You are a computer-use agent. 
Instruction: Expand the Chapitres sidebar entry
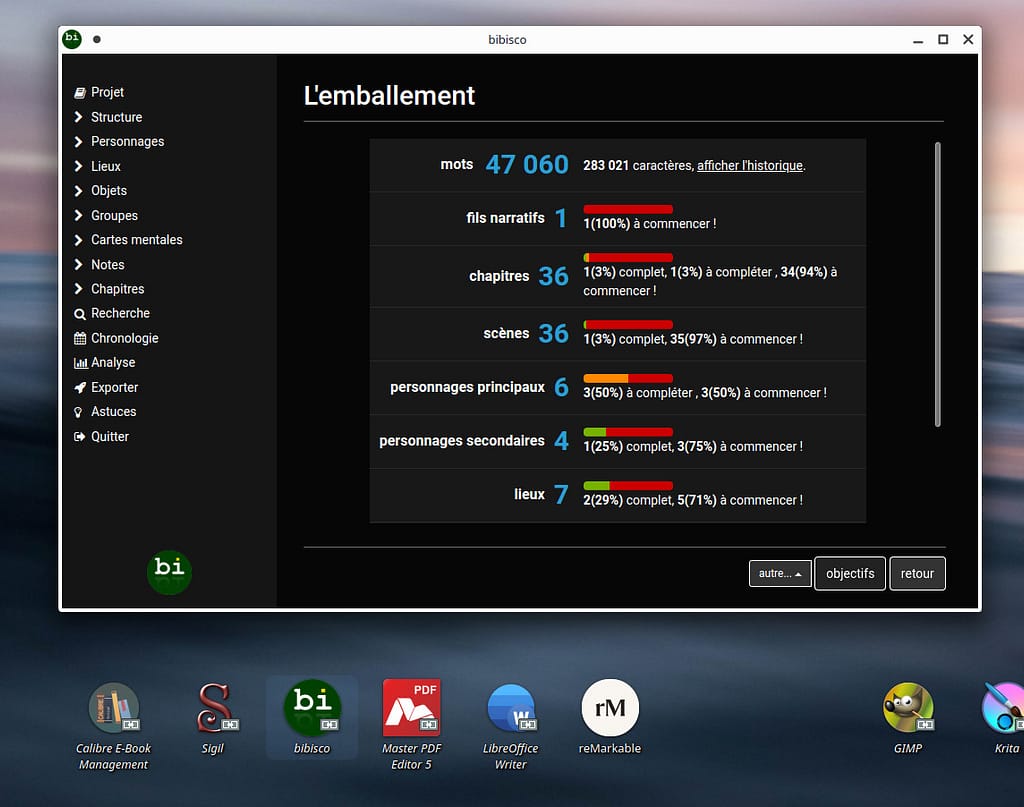79,289
